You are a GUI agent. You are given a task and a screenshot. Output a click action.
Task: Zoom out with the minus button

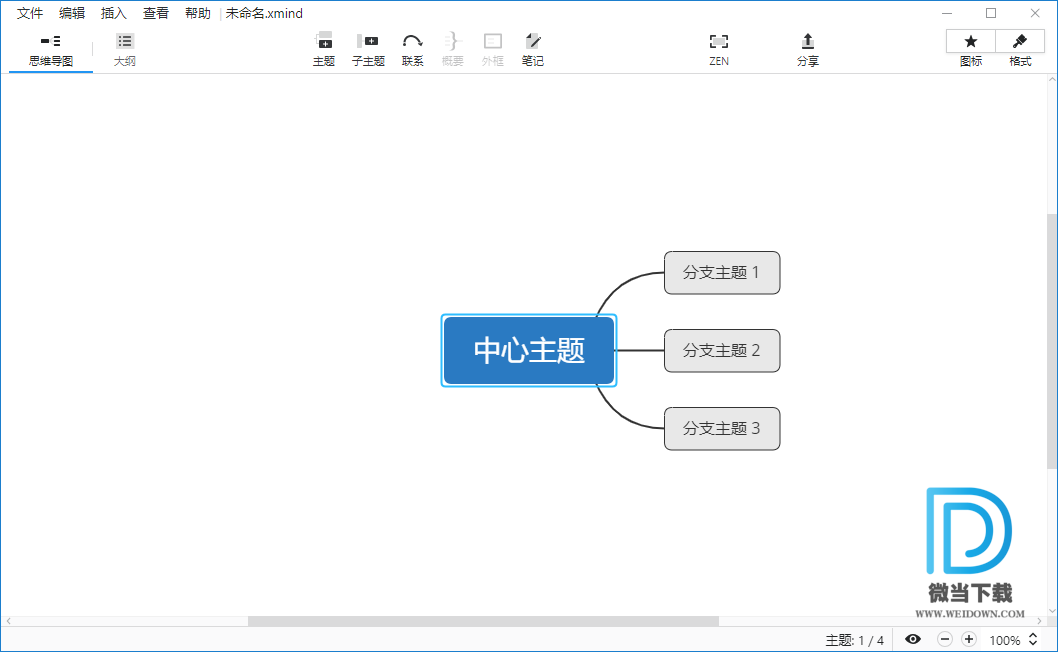(945, 639)
